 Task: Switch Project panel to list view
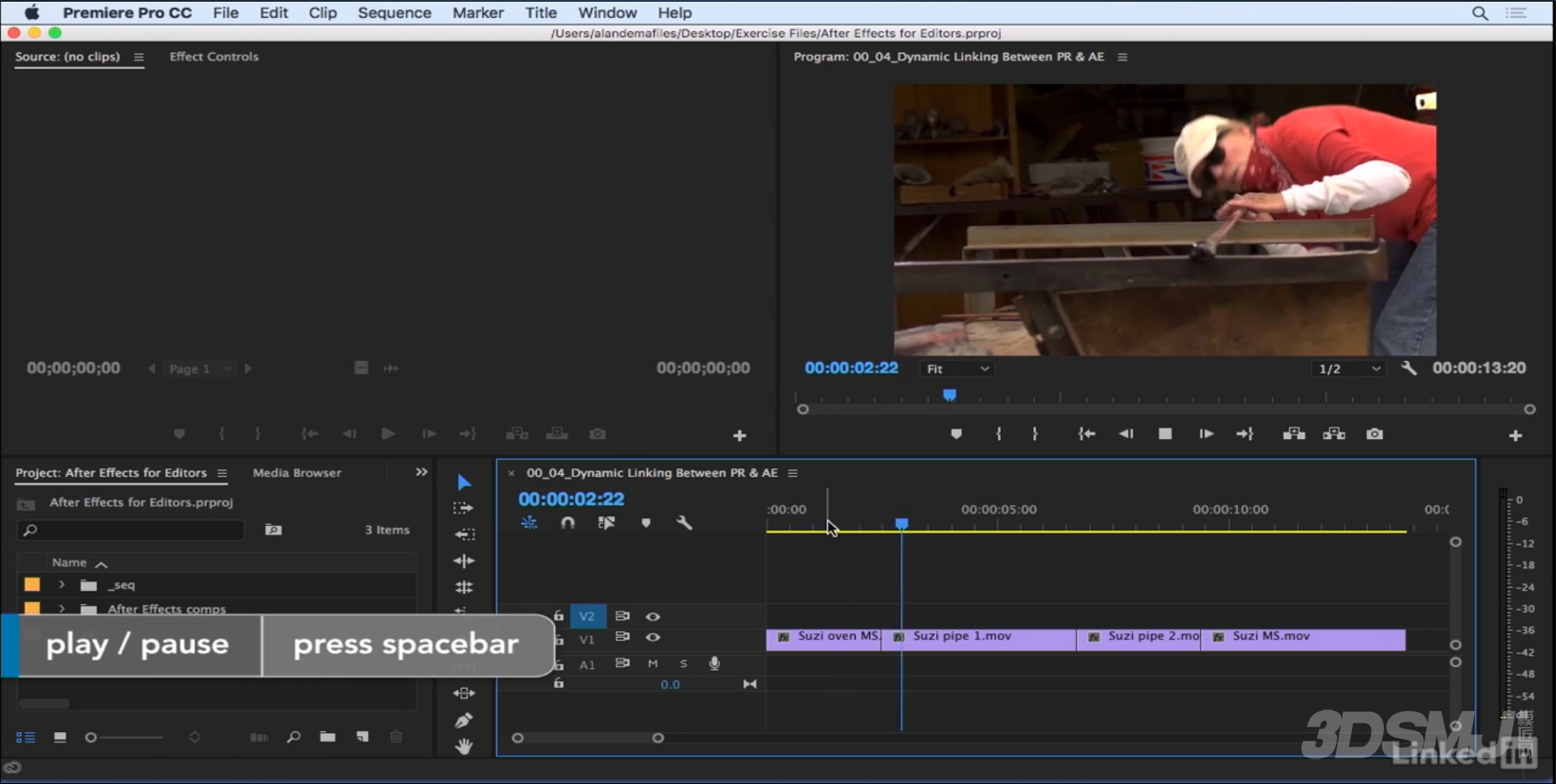click(25, 737)
